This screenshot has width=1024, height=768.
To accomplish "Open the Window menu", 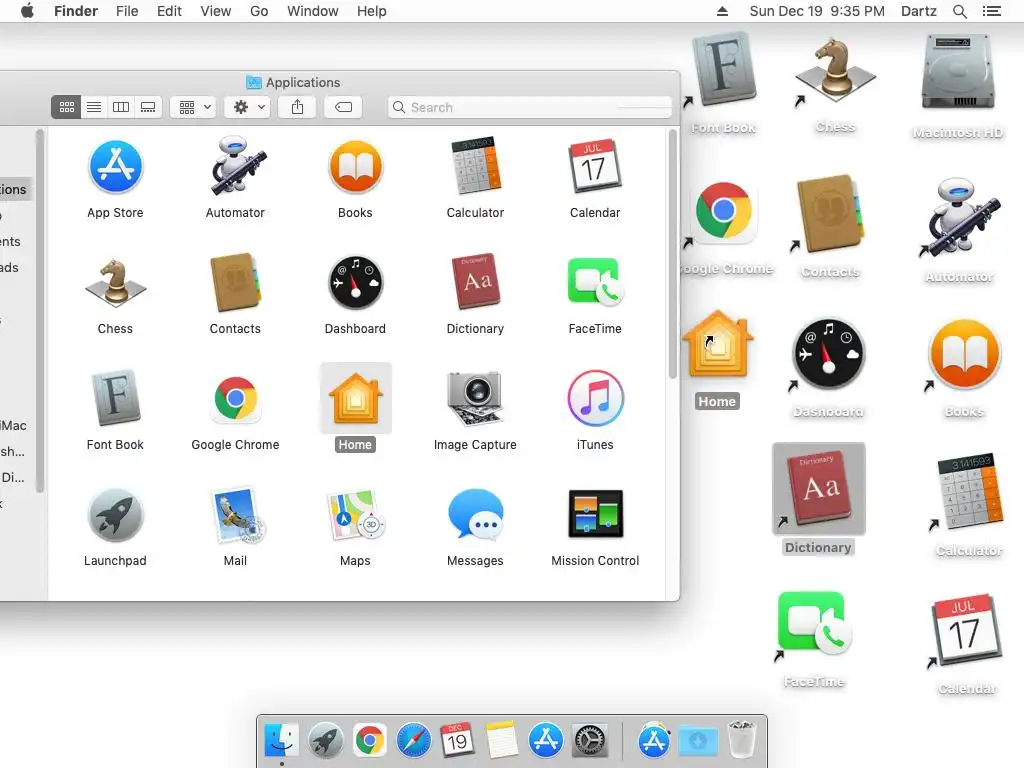I will click(313, 11).
